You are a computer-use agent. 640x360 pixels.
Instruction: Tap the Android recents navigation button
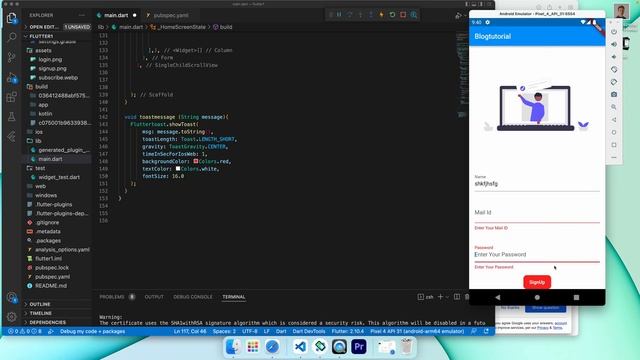click(576, 298)
